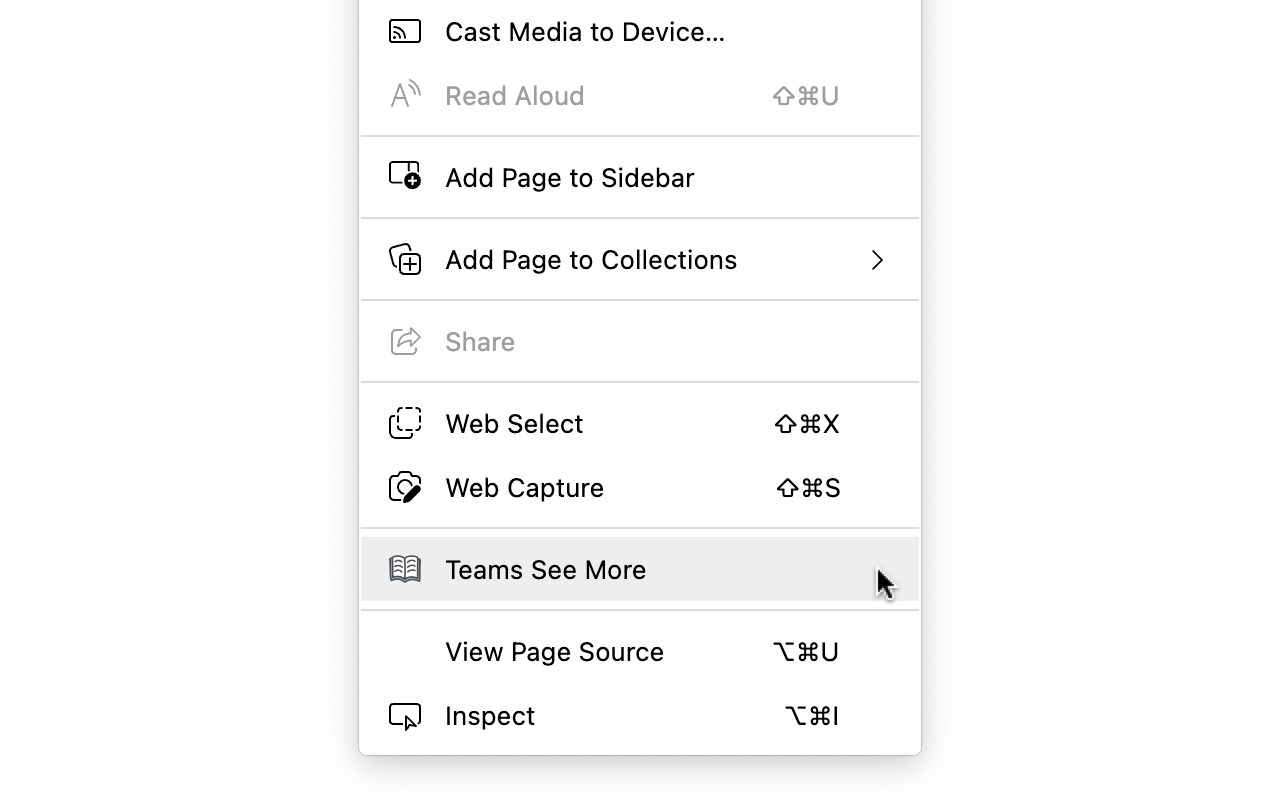Click the Web Capture camera icon

pyautogui.click(x=405, y=487)
